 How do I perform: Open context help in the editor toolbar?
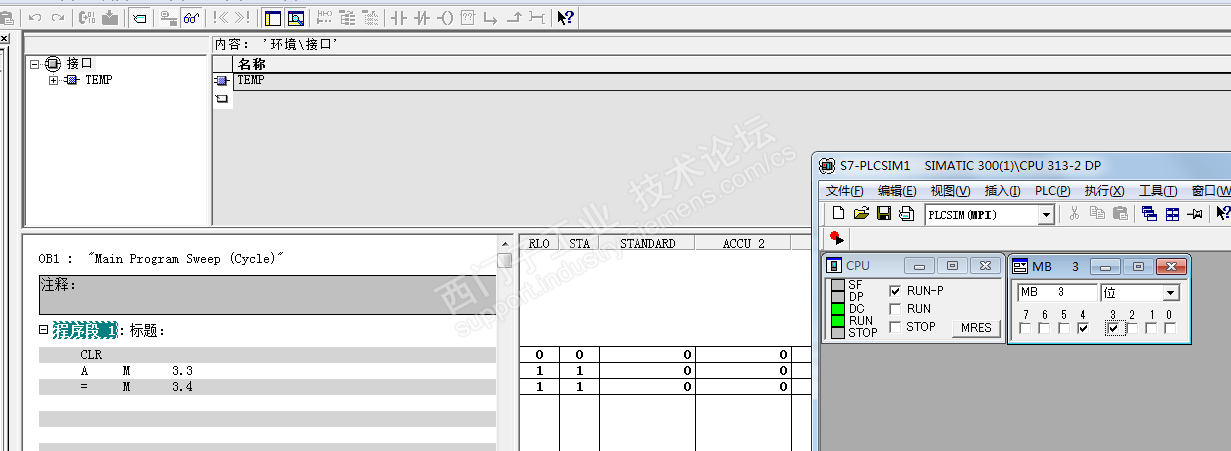(x=566, y=17)
